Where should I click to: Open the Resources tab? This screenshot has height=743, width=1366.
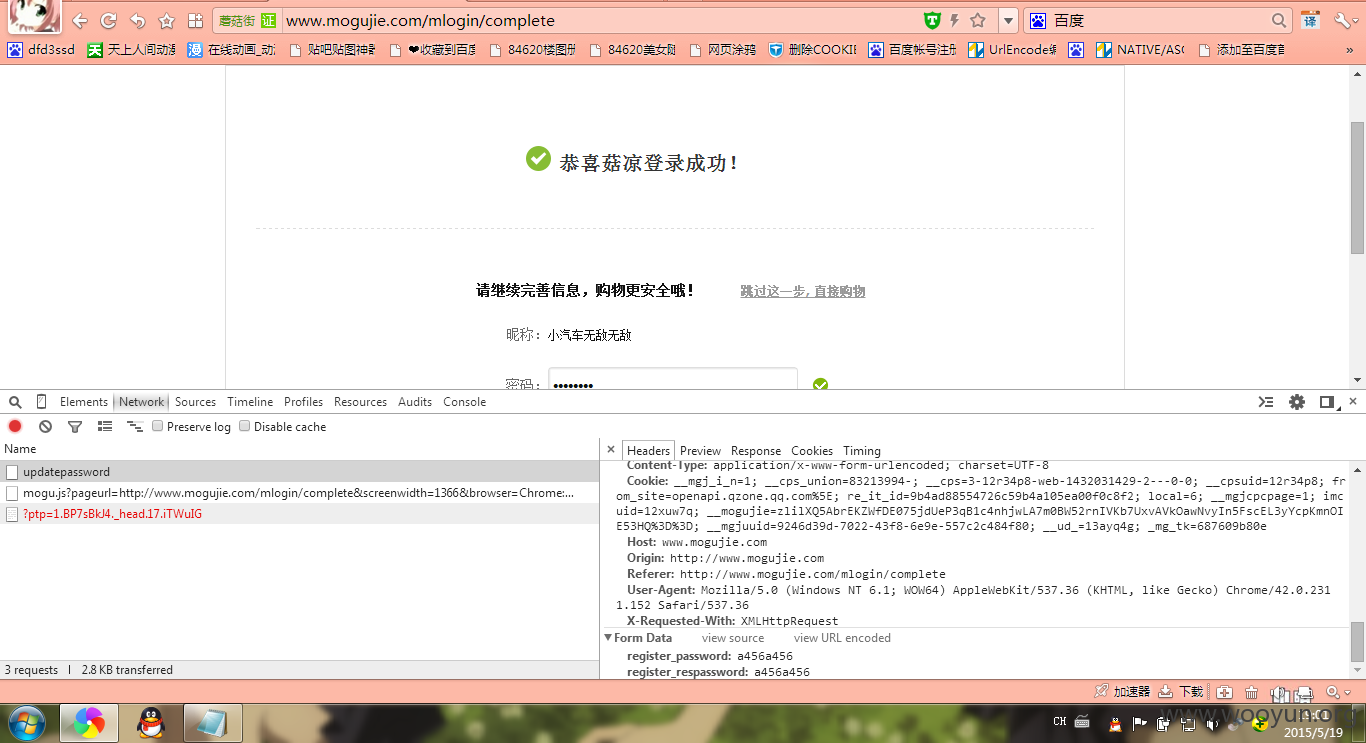pos(360,402)
